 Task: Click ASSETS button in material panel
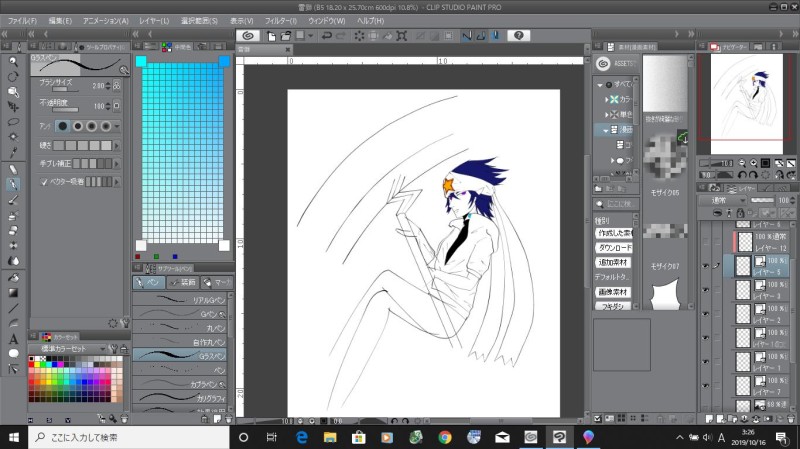pyautogui.click(x=616, y=64)
